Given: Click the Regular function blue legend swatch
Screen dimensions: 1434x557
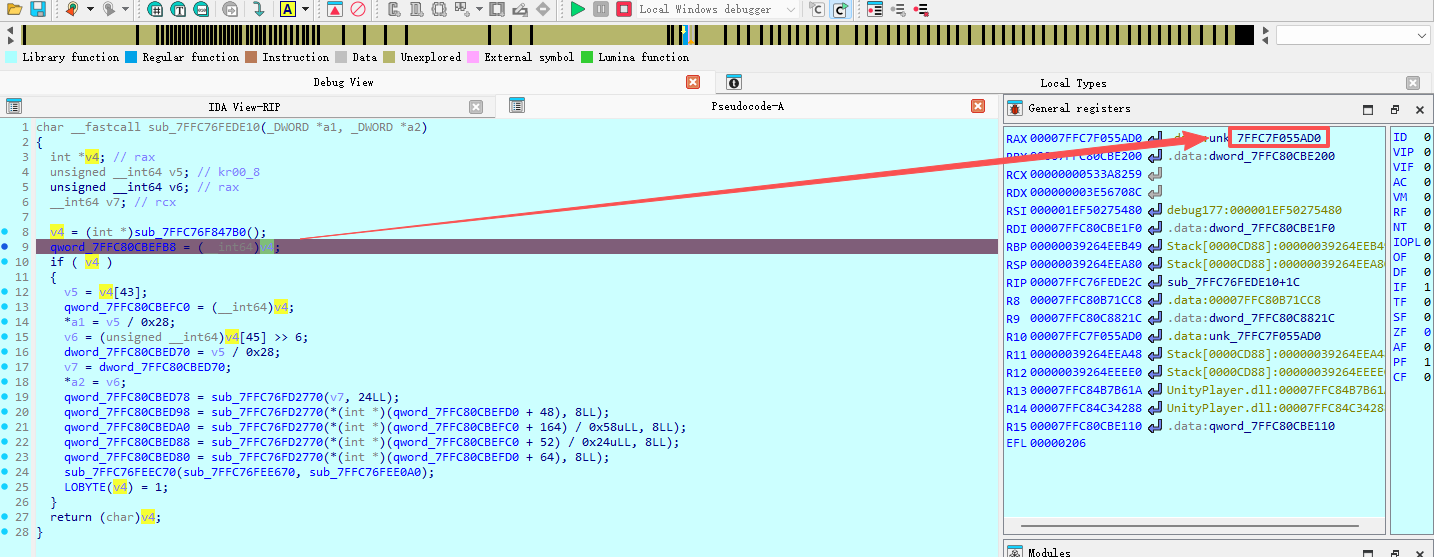Looking at the screenshot, I should (x=131, y=57).
